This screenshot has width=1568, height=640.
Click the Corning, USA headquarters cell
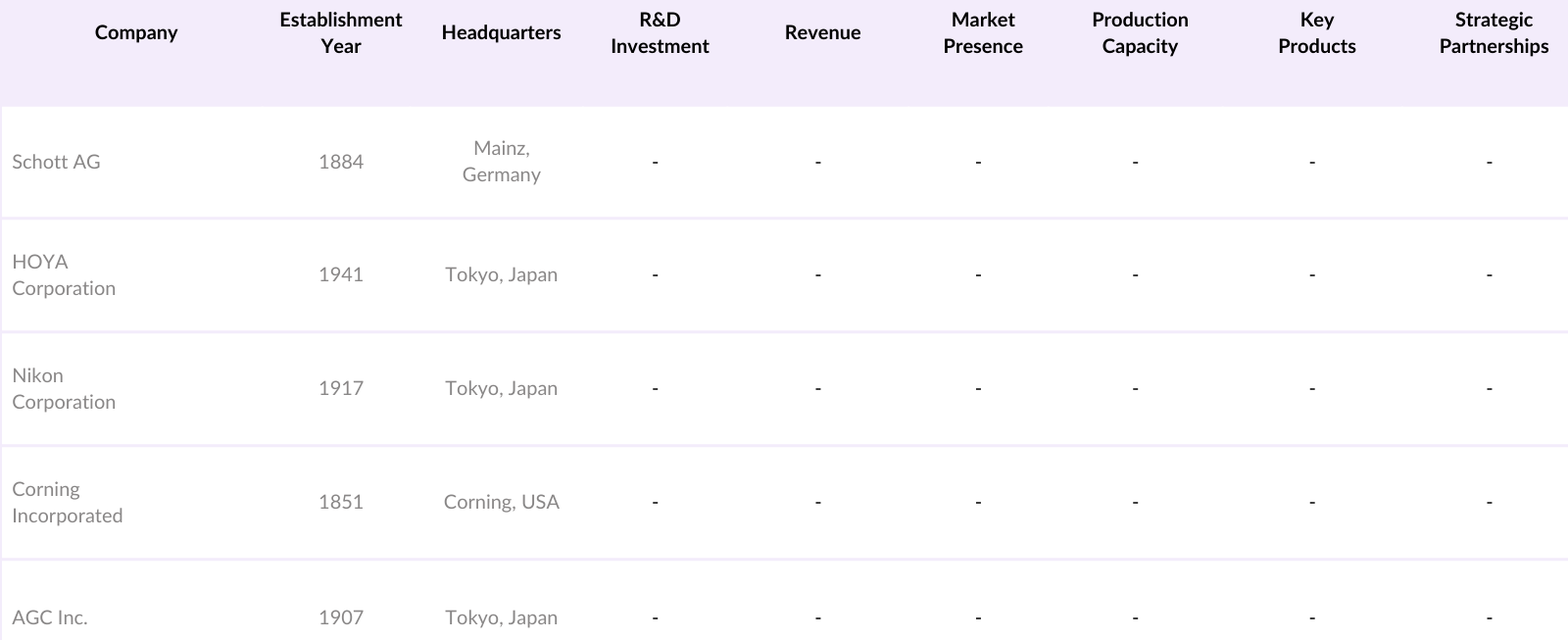501,502
